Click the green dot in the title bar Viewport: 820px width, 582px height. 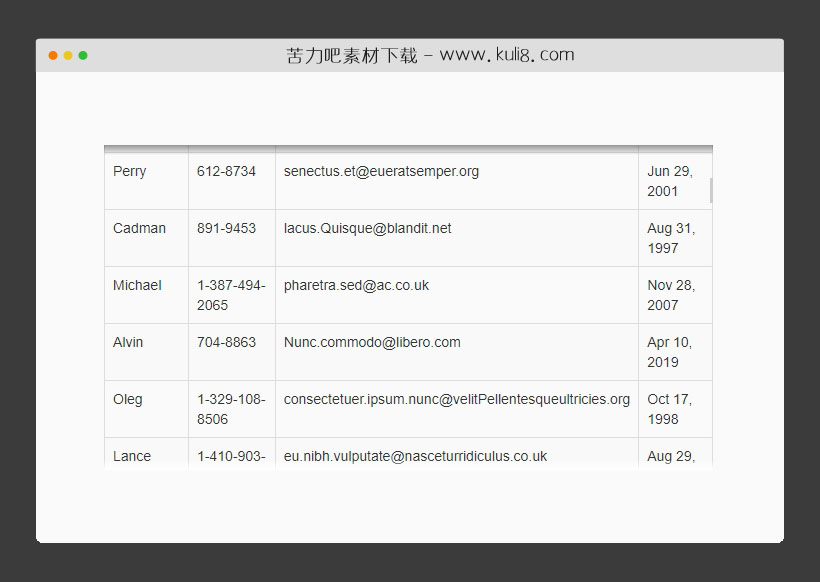pos(83,55)
